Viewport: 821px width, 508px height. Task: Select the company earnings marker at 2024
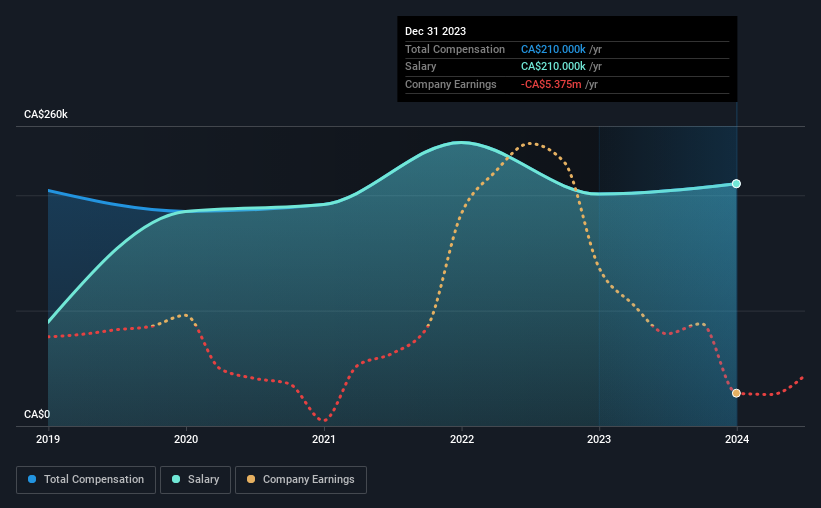pos(736,393)
